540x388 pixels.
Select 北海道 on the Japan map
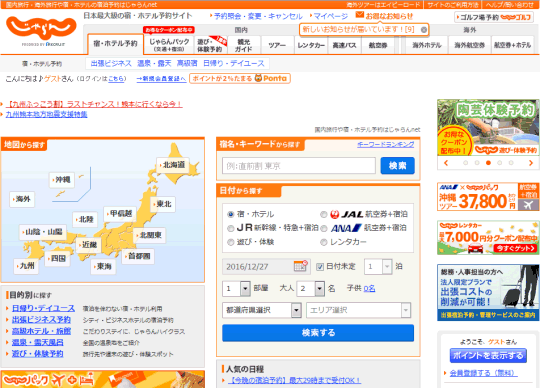pyautogui.click(x=173, y=165)
